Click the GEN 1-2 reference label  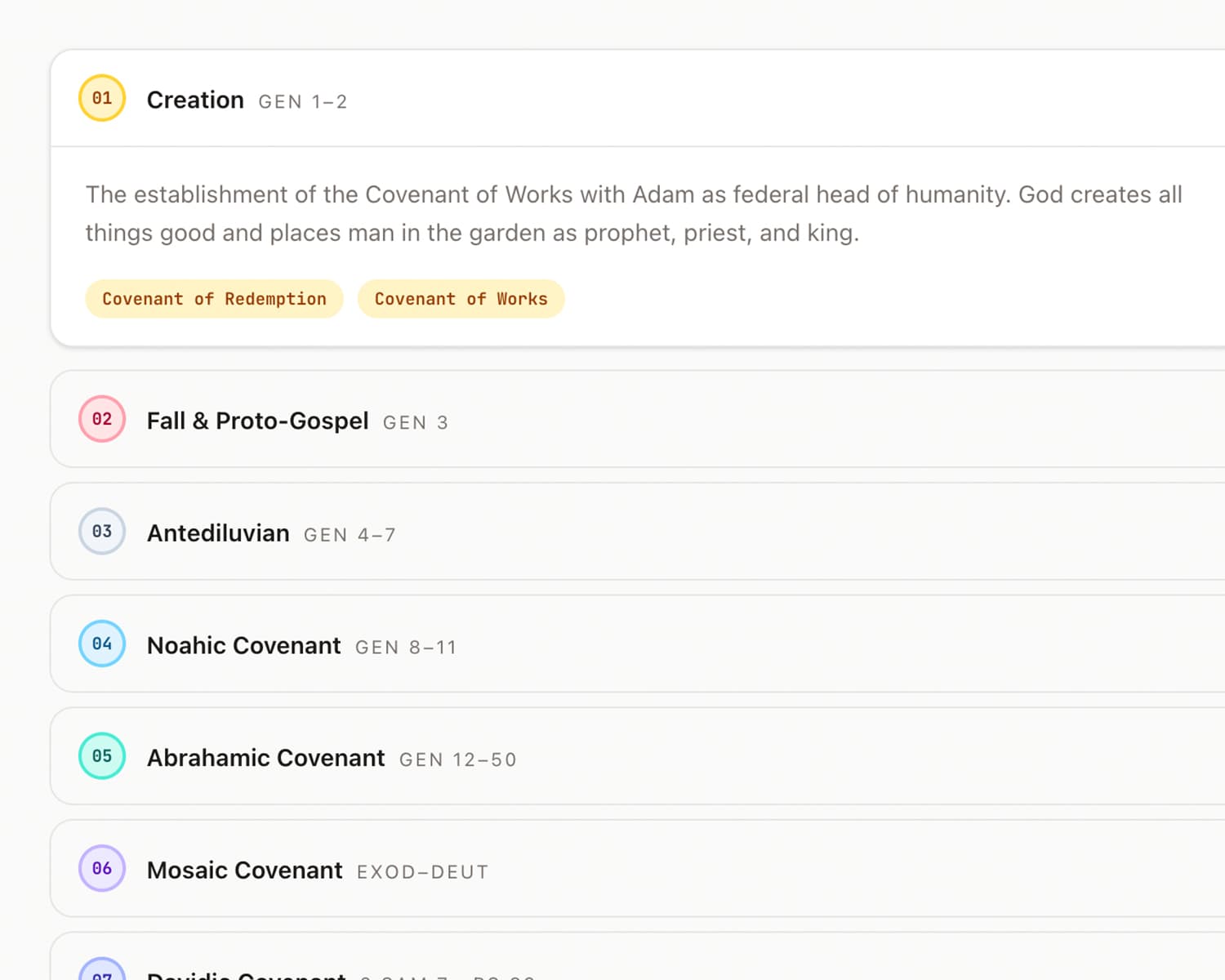(303, 101)
